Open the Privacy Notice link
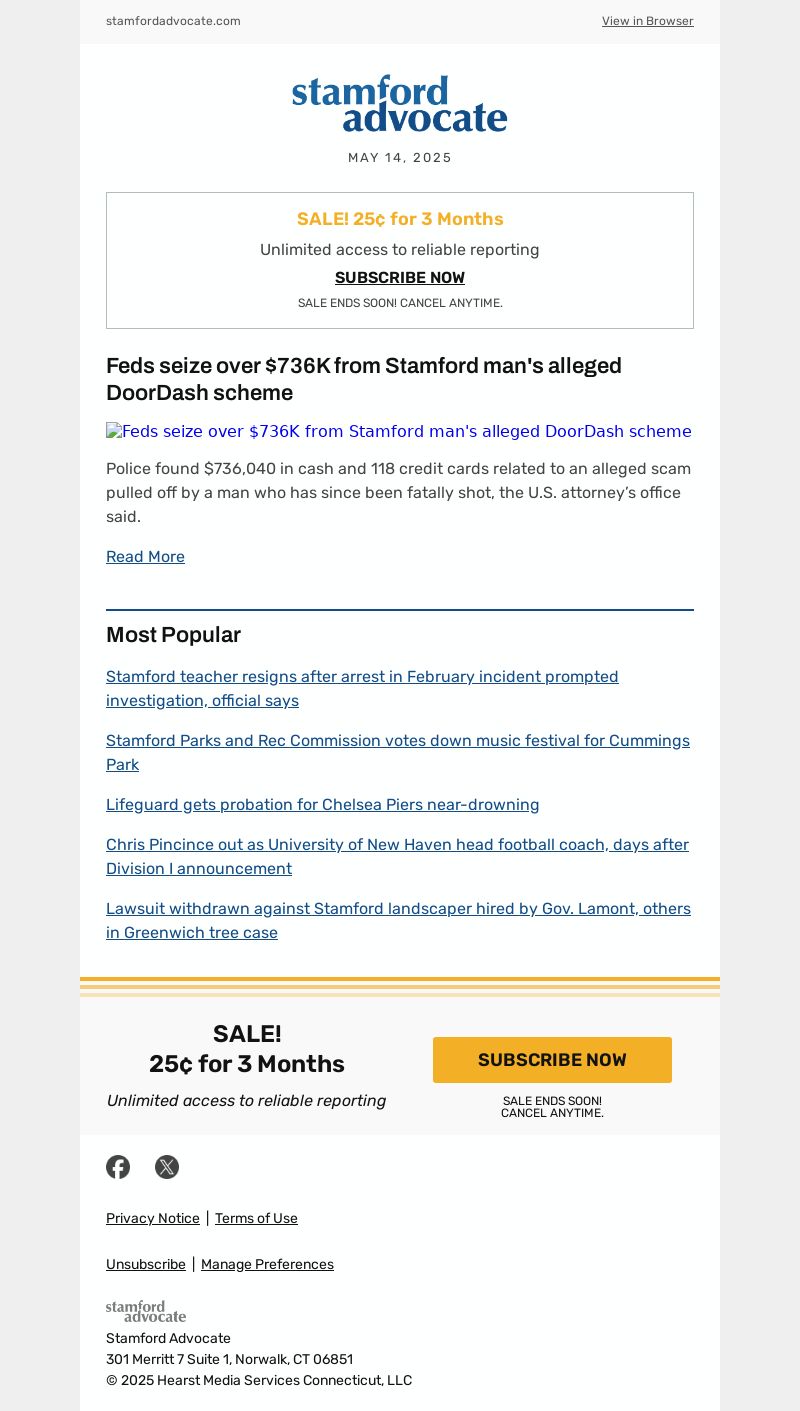Viewport: 800px width, 1411px height. 153,1218
